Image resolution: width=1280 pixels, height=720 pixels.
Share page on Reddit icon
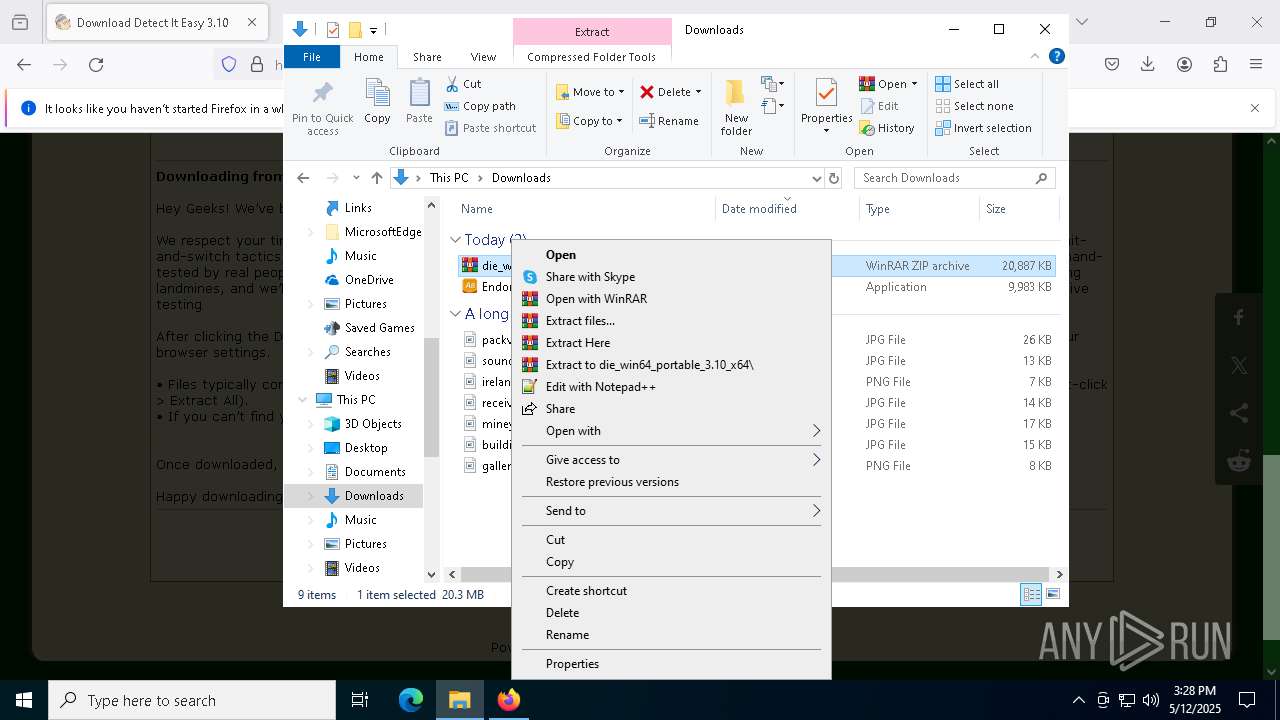(x=1239, y=461)
